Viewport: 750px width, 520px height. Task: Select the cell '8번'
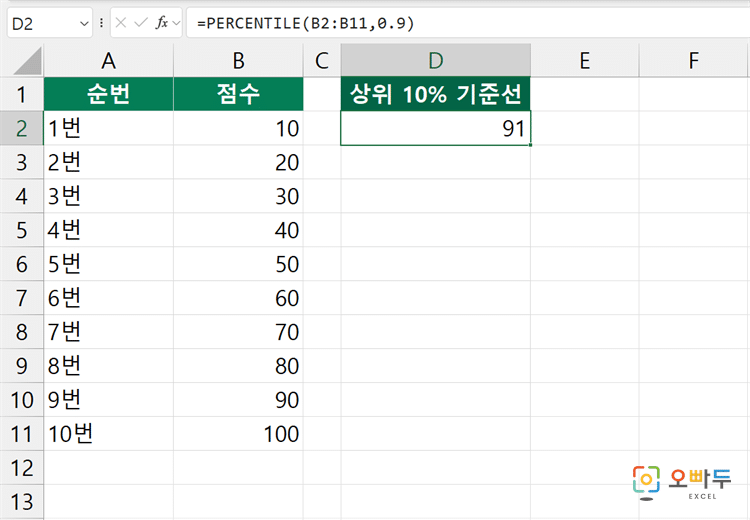[109, 366]
